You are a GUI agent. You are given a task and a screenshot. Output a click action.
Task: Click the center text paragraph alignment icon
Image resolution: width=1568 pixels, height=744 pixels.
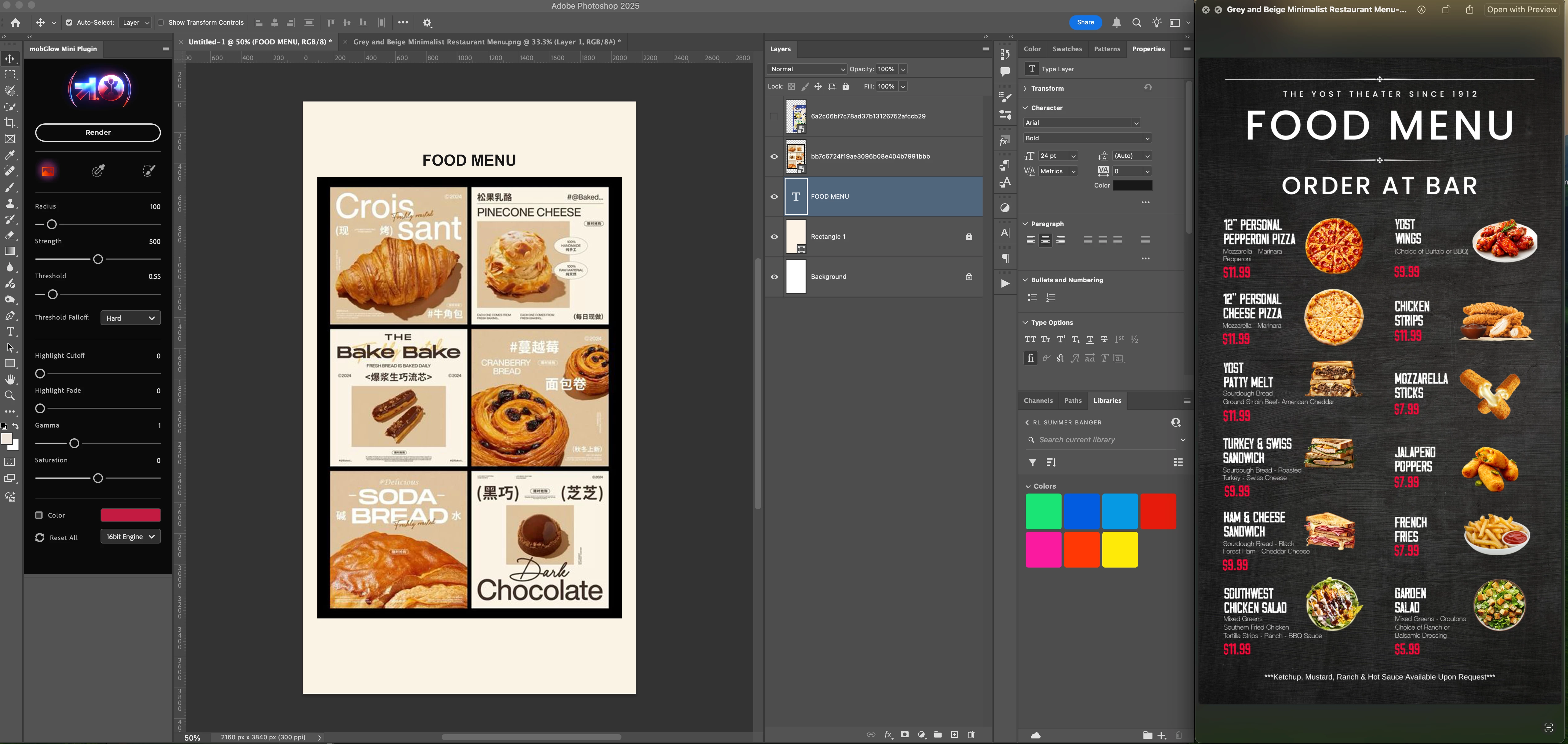click(1045, 241)
